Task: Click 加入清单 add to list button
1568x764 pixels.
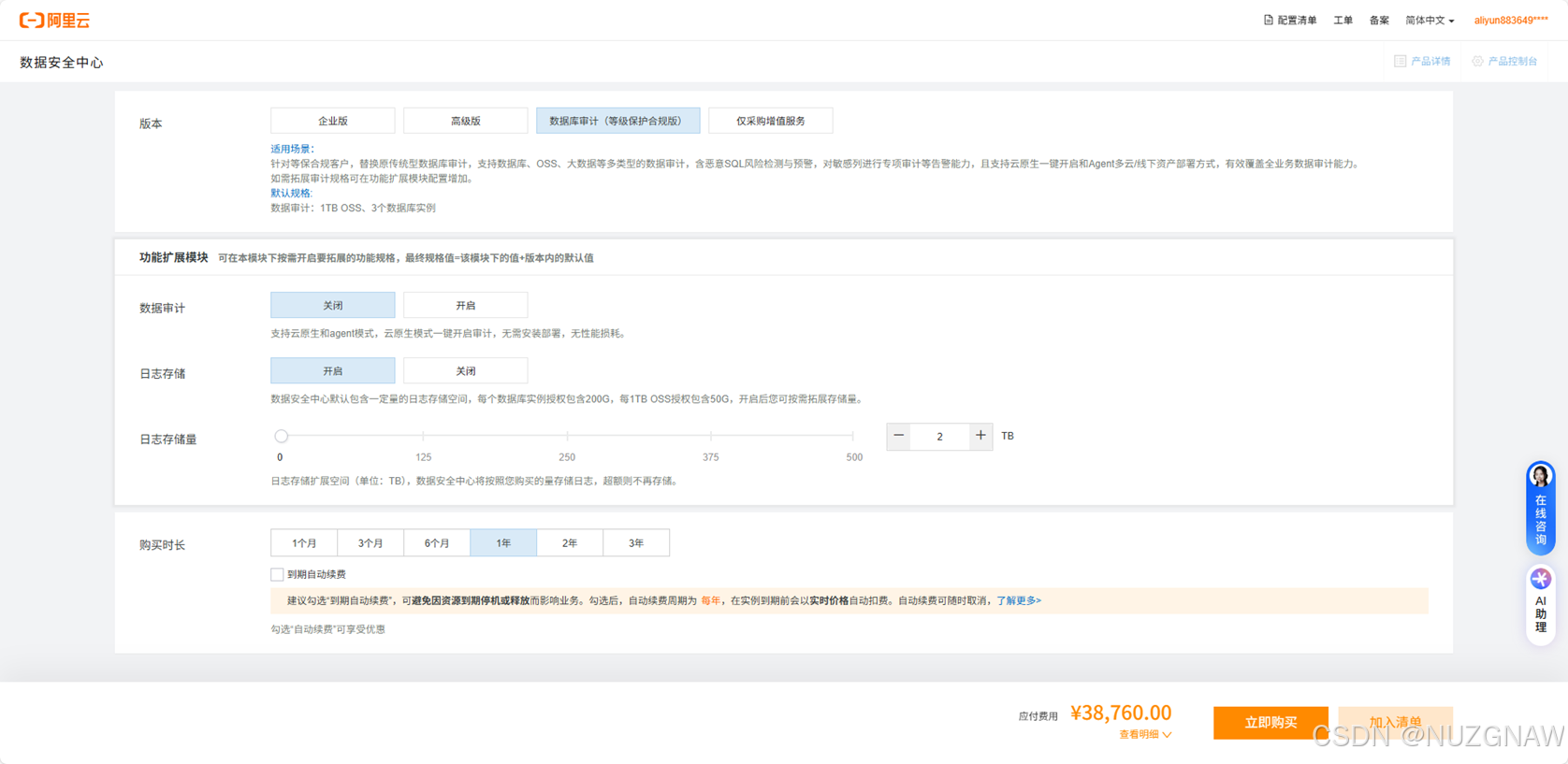Action: (1395, 722)
